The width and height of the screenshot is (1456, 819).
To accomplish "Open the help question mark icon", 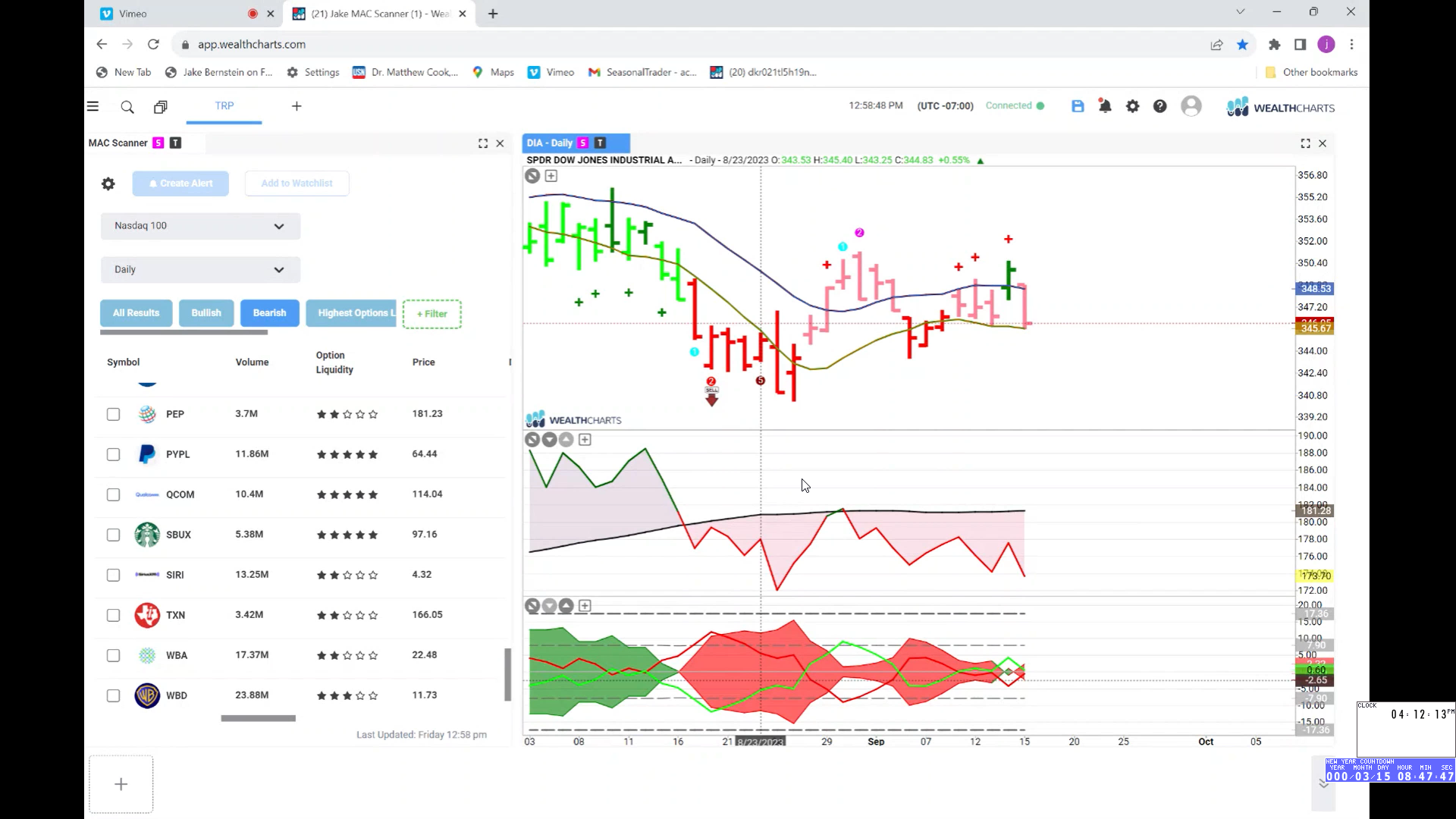I will click(1159, 106).
